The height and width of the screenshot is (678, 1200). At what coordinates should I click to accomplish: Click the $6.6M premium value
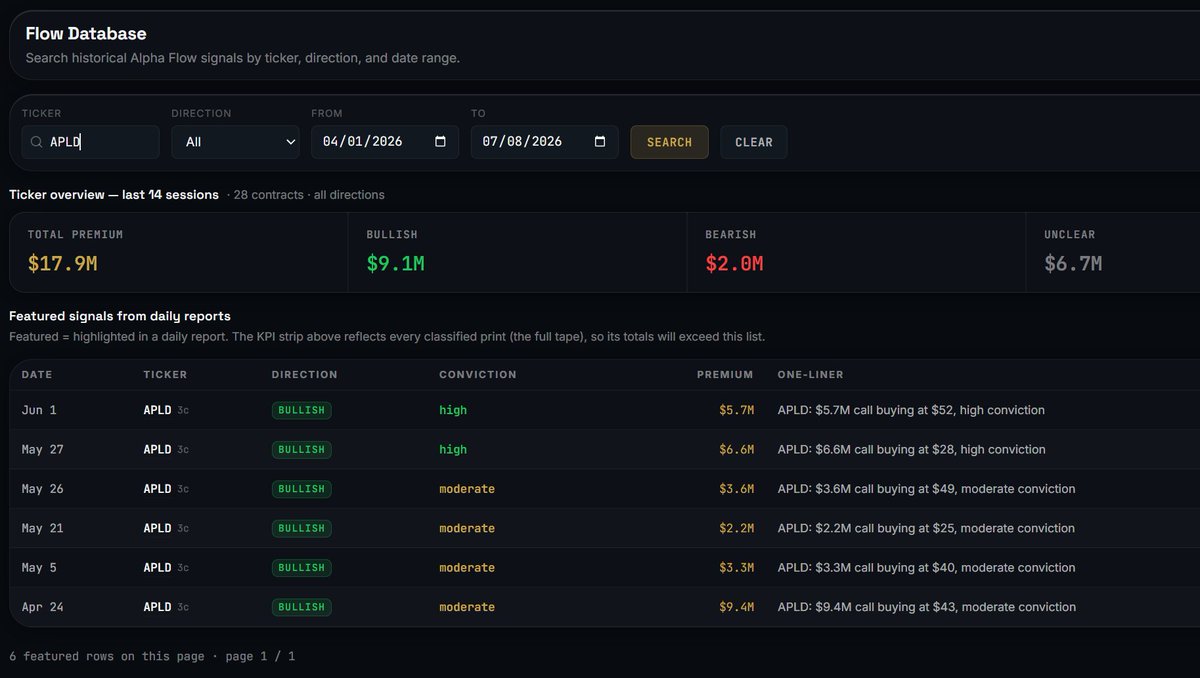click(737, 450)
